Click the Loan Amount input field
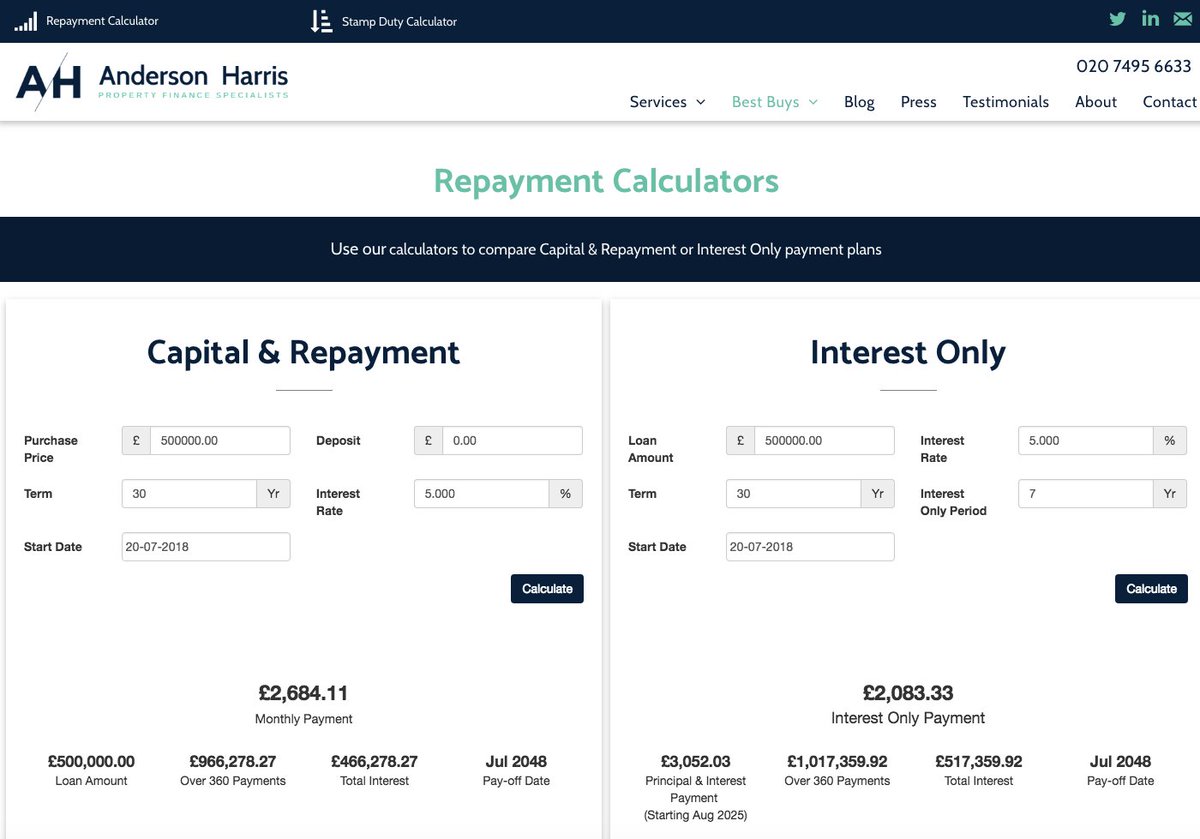Viewport: 1200px width, 839px height. pyautogui.click(x=824, y=440)
